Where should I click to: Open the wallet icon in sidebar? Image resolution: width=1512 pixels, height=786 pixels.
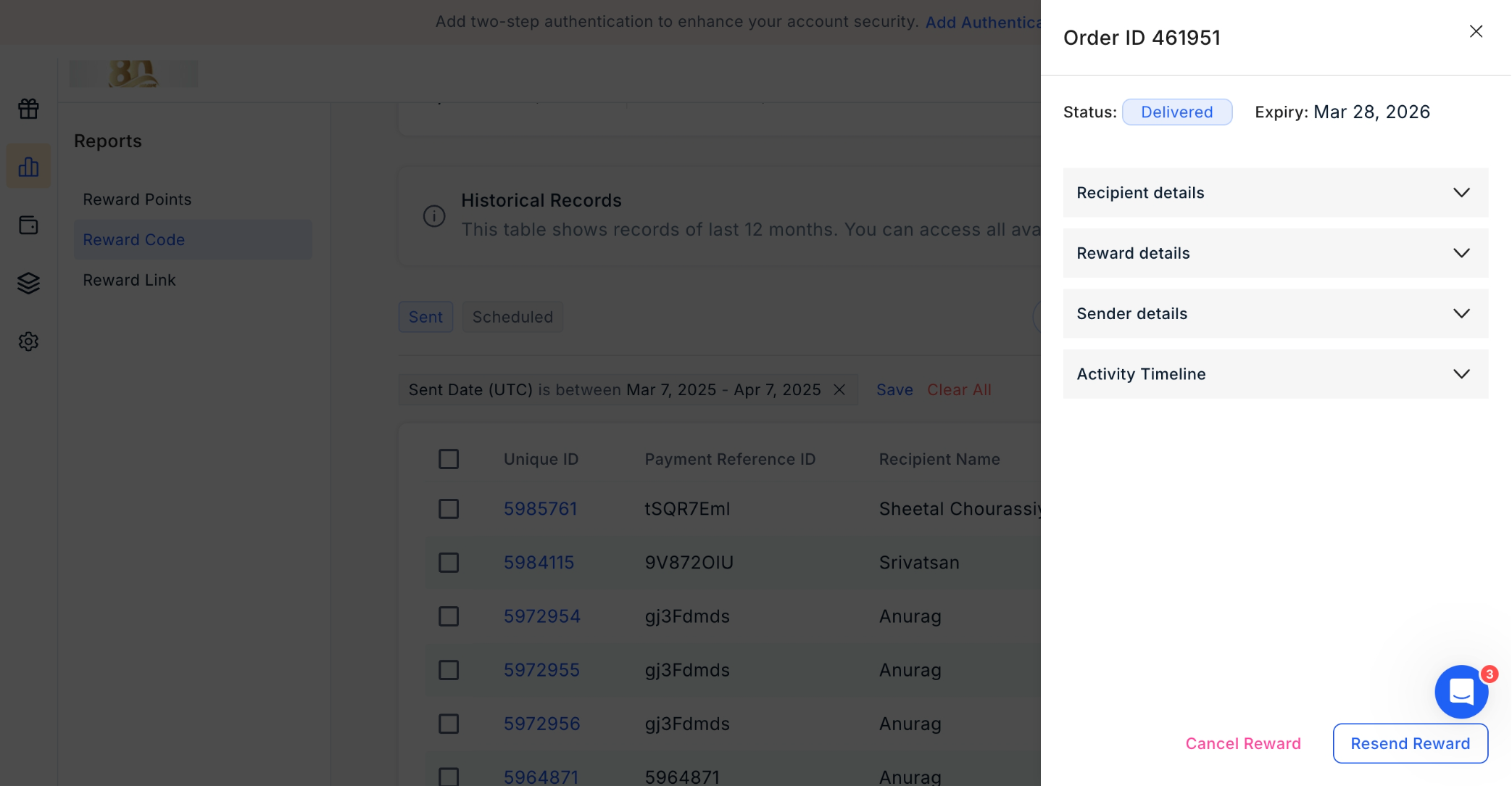pos(28,225)
